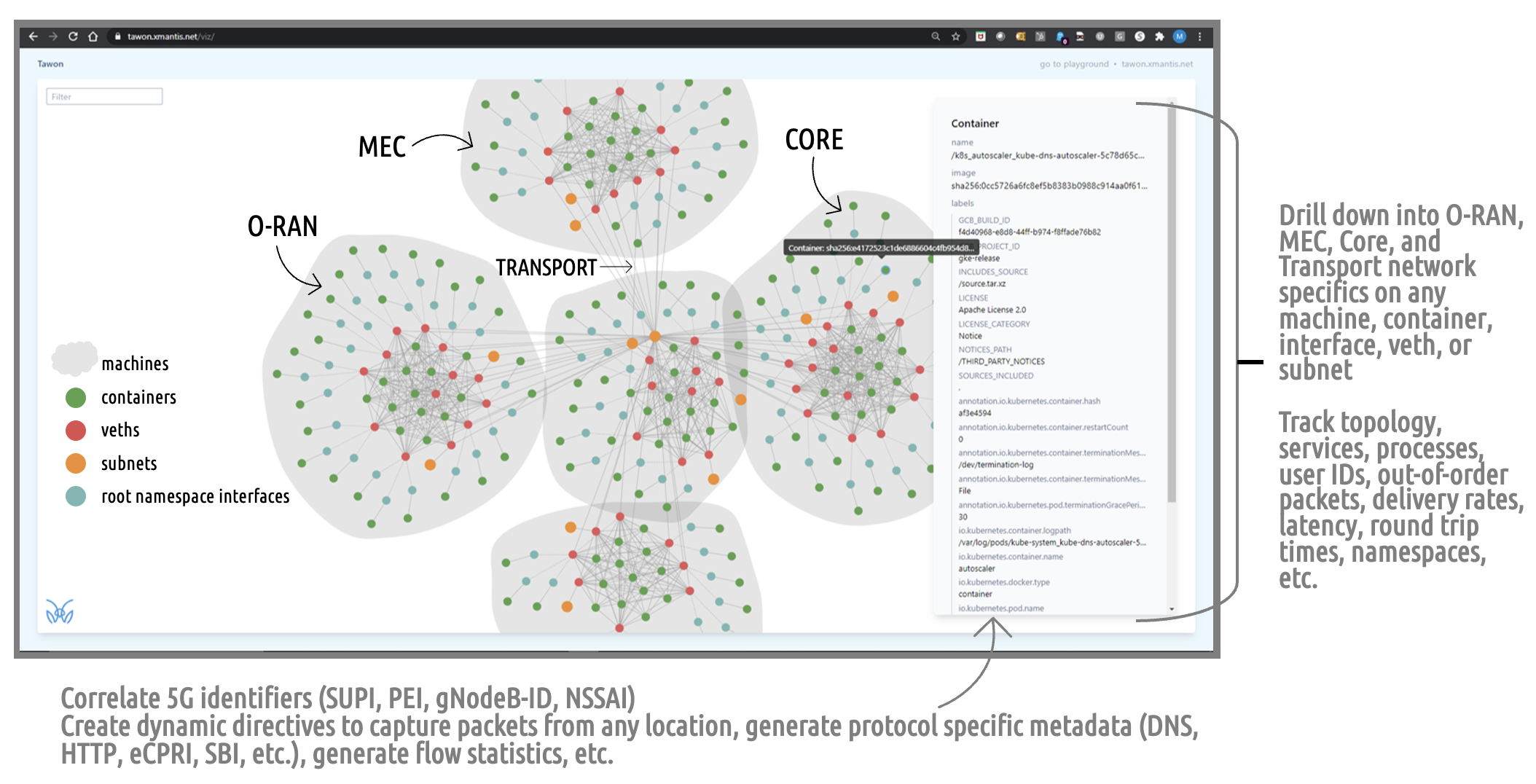Click the browser back arrow
Screen dimensions: 1536x784
pos(34,36)
